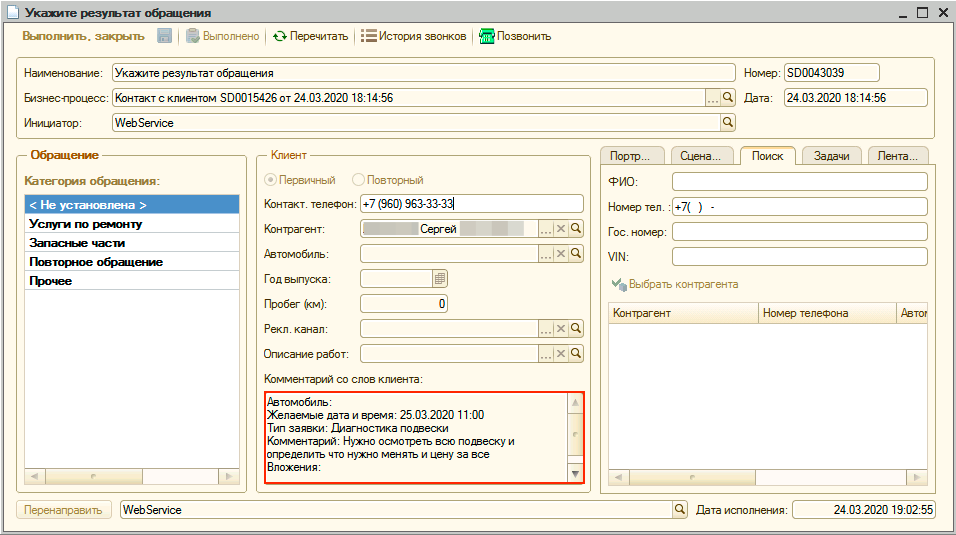Click the save diskette icon in toolbar
Viewport: 956px width, 535px height.
(x=165, y=36)
